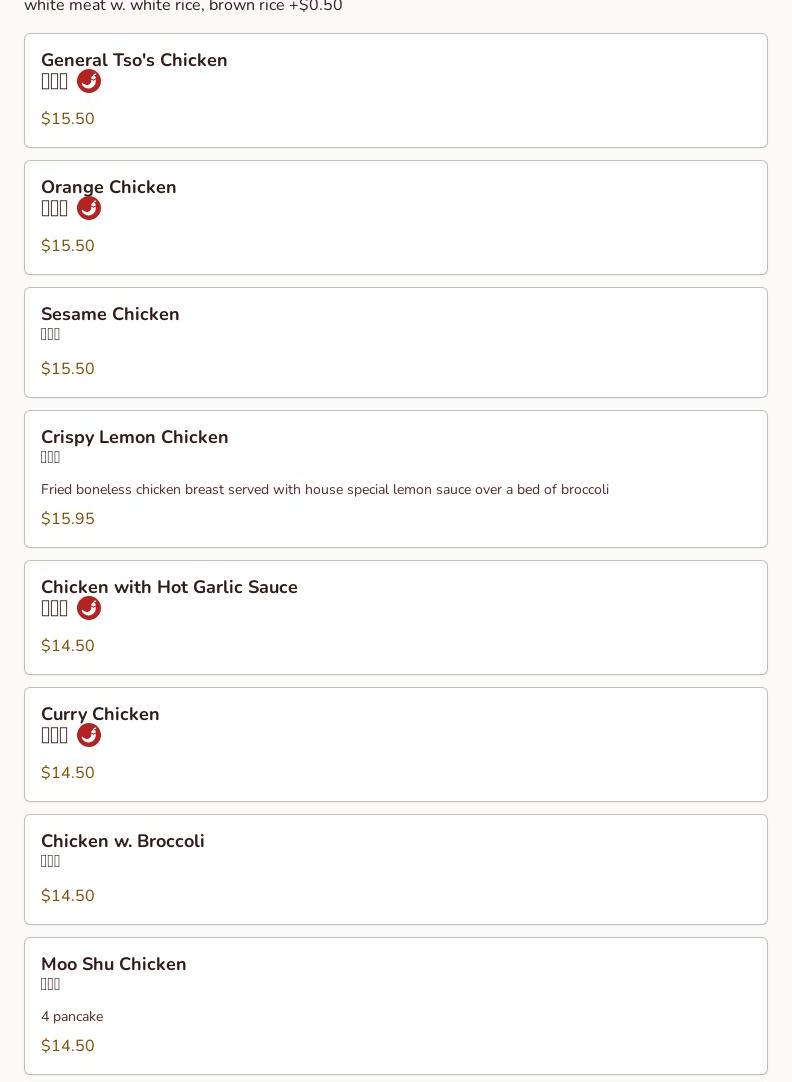Select the Orange Chicken menu item title

pyautogui.click(x=108, y=187)
